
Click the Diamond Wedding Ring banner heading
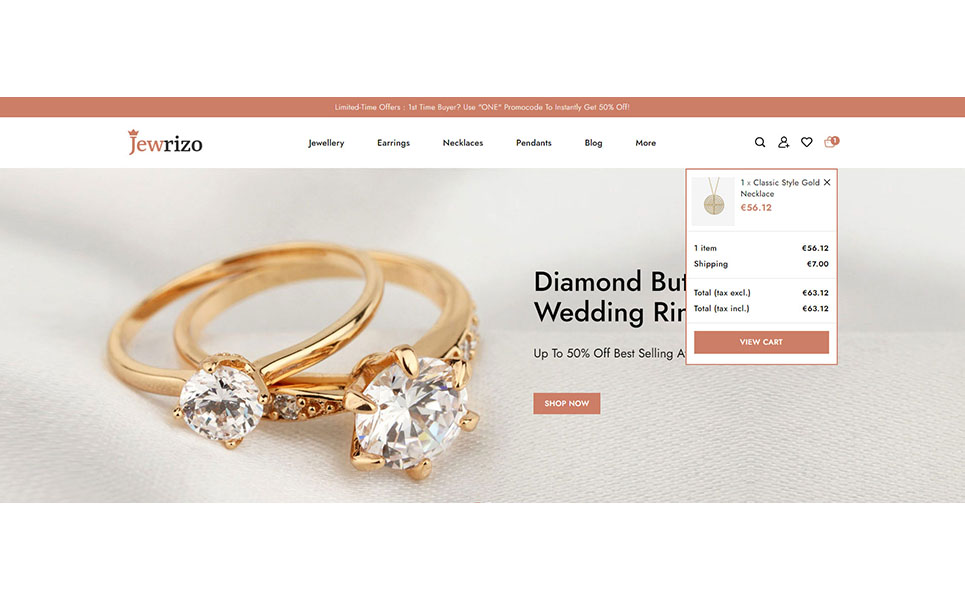point(610,297)
